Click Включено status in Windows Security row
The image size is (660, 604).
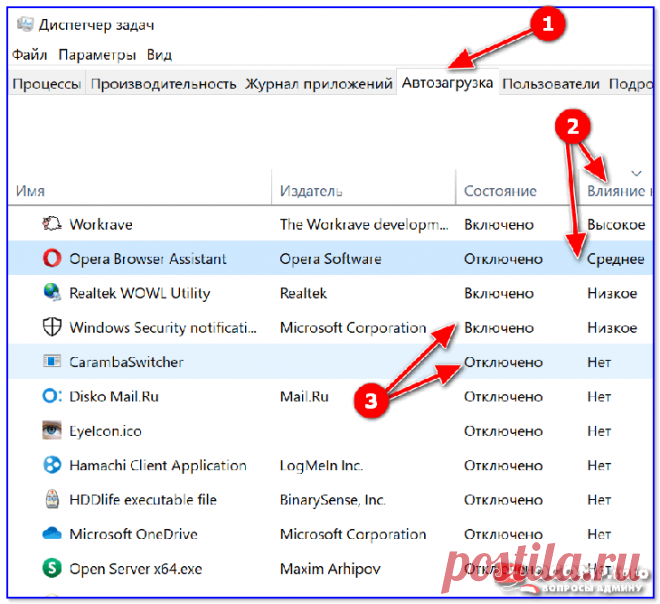point(499,327)
